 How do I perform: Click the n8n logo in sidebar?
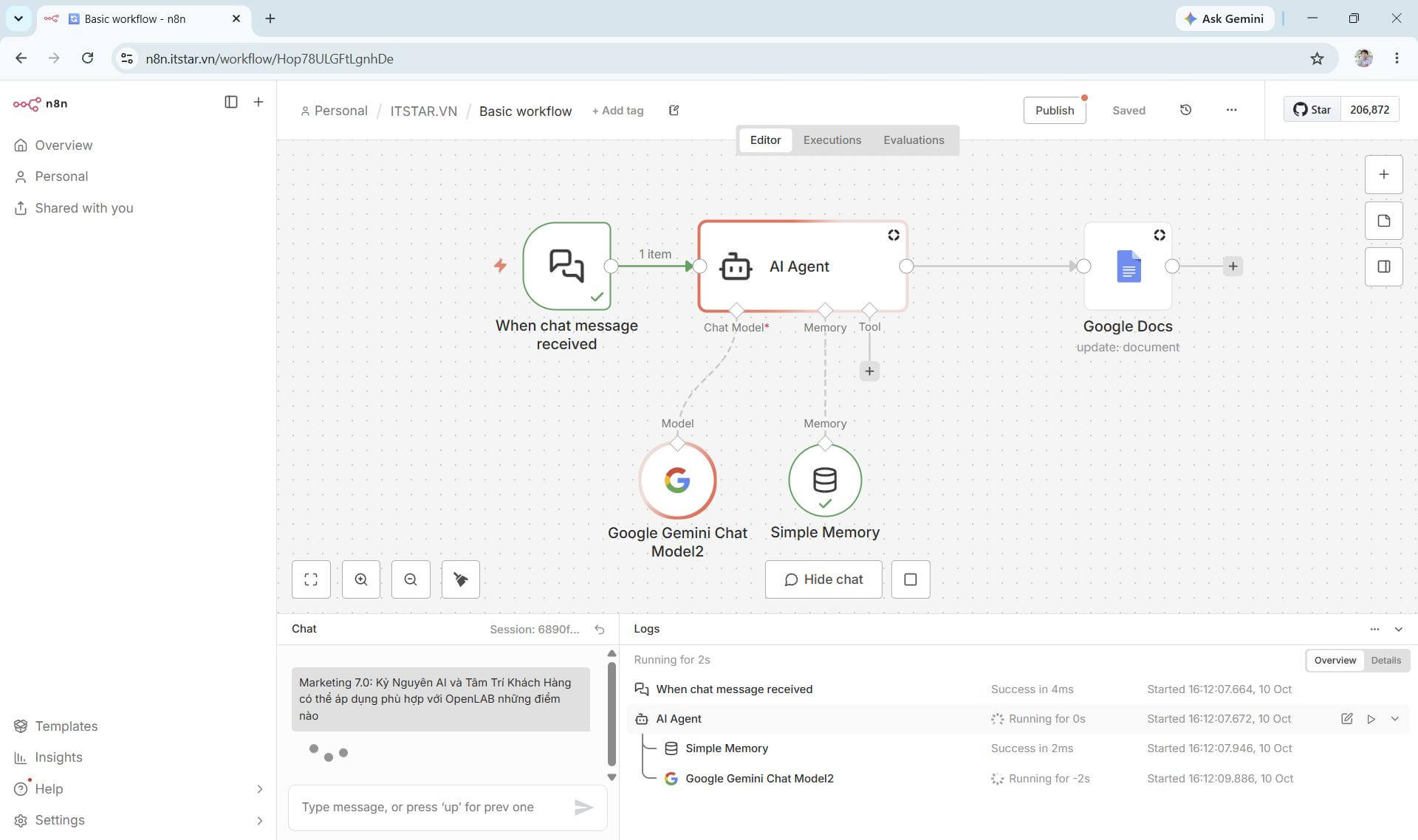[x=41, y=103]
